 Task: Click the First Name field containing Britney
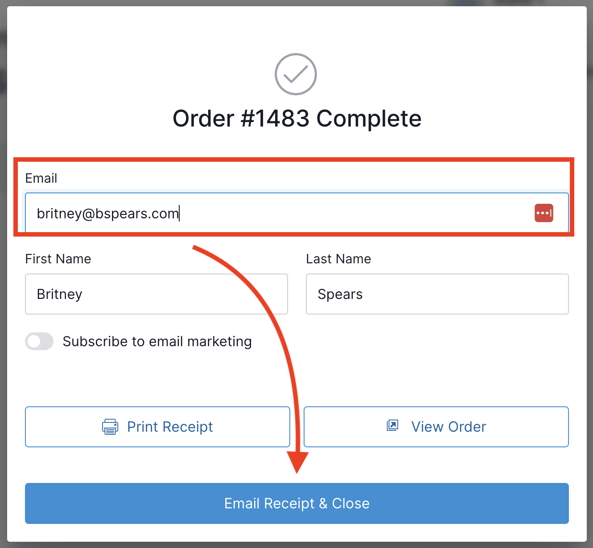coord(157,294)
